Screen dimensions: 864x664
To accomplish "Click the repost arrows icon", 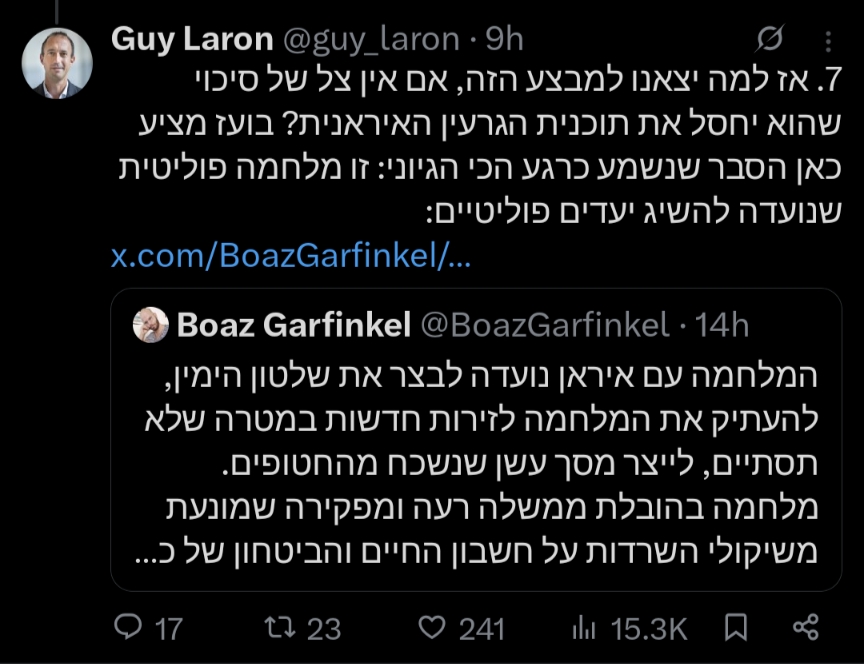I will 275,627.
